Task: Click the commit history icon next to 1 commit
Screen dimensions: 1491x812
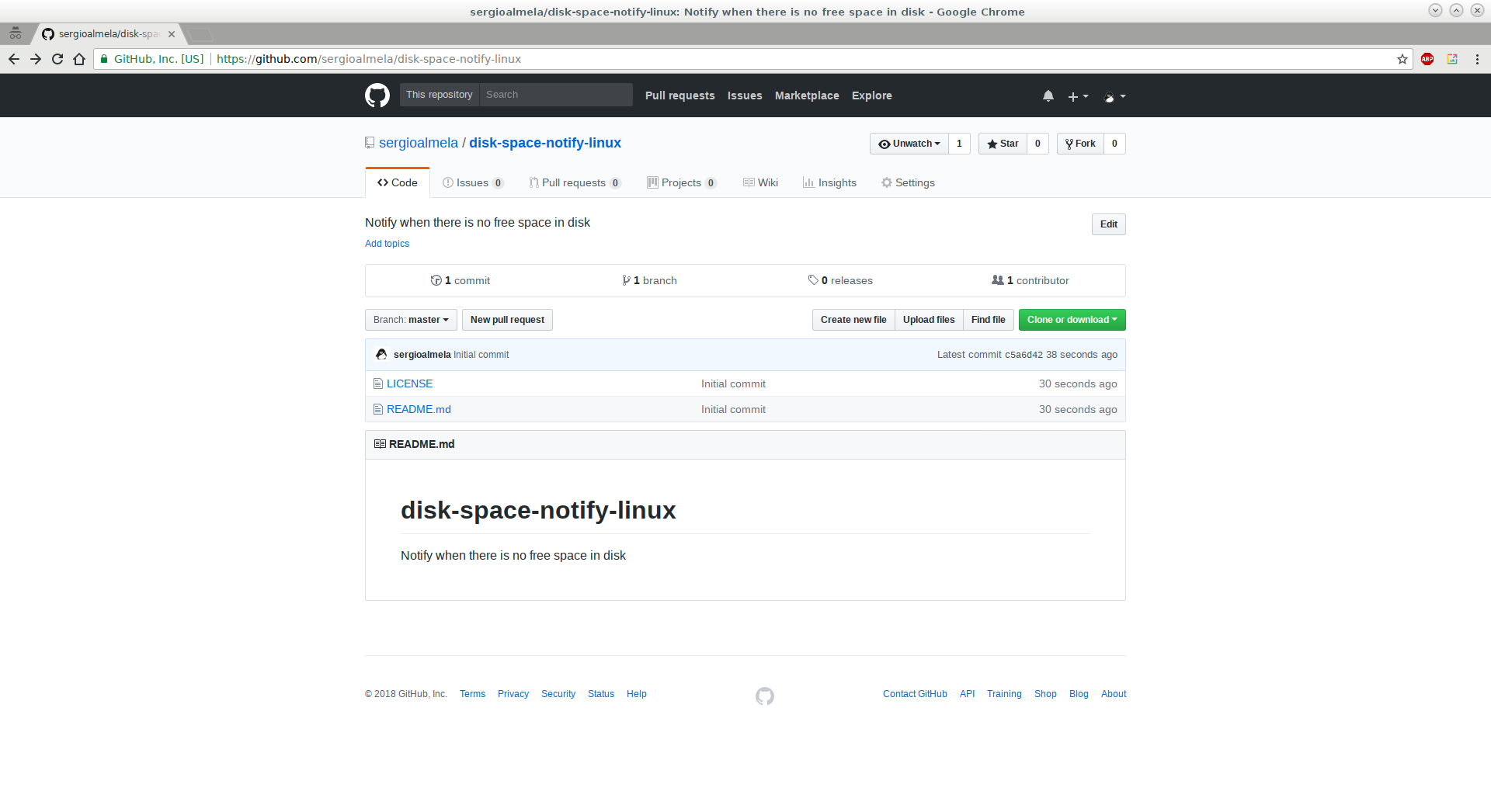Action: 436,280
